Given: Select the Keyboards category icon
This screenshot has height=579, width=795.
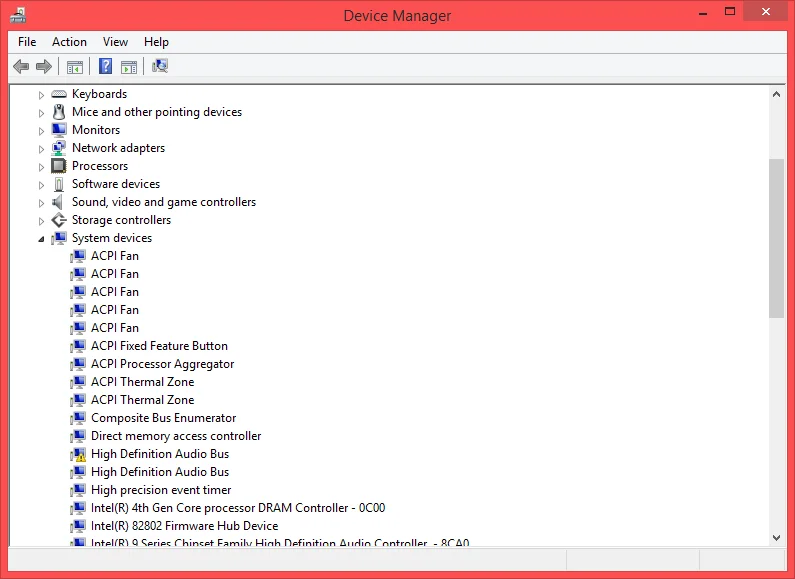Looking at the screenshot, I should click(x=59, y=94).
